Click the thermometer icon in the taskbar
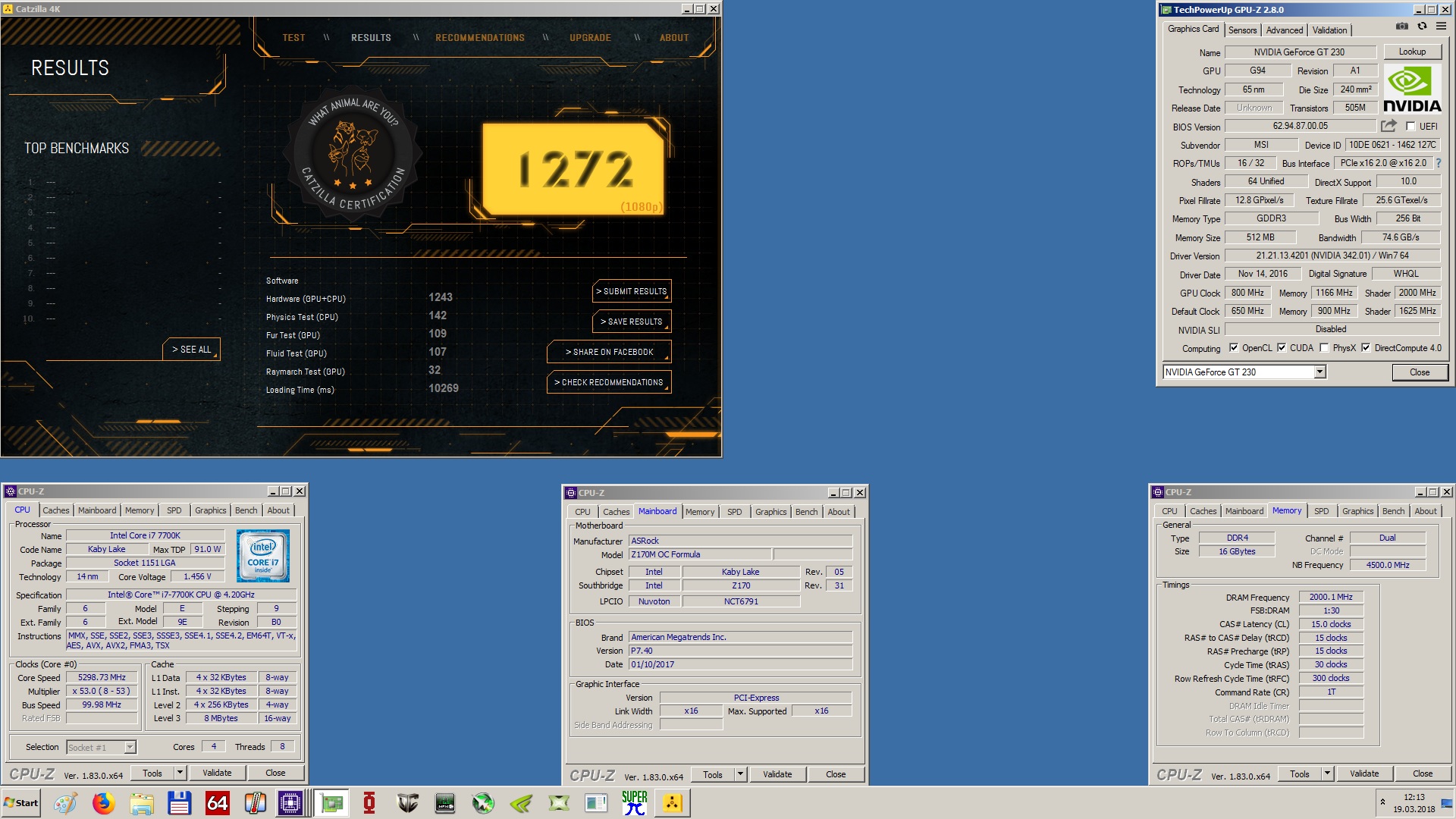Viewport: 1456px width, 819px height. tap(255, 803)
